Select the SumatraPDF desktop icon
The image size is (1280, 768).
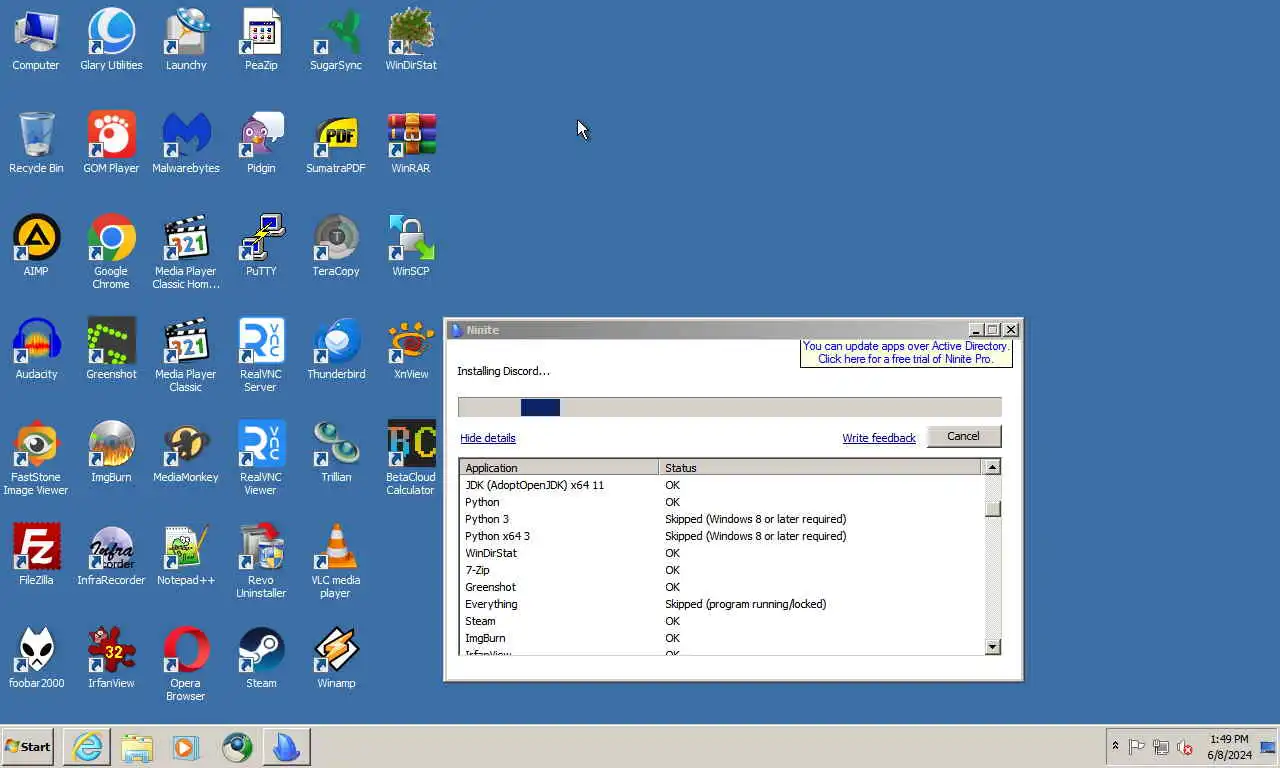pyautogui.click(x=336, y=143)
